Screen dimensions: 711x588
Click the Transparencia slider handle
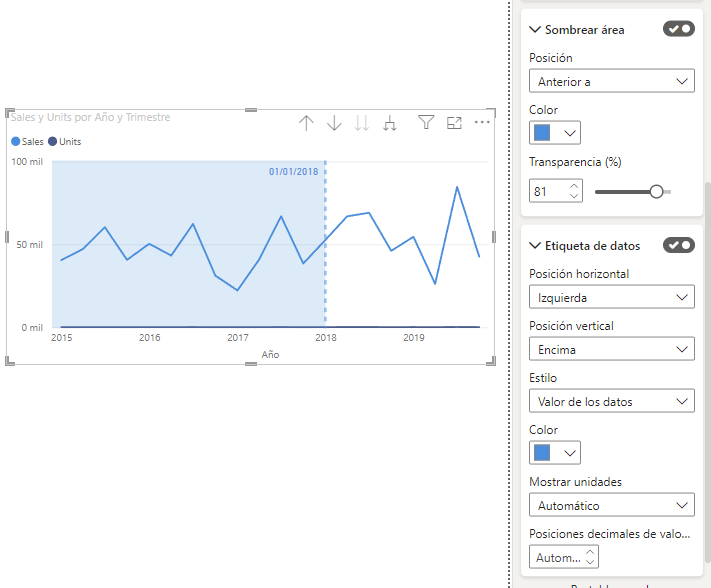[656, 191]
